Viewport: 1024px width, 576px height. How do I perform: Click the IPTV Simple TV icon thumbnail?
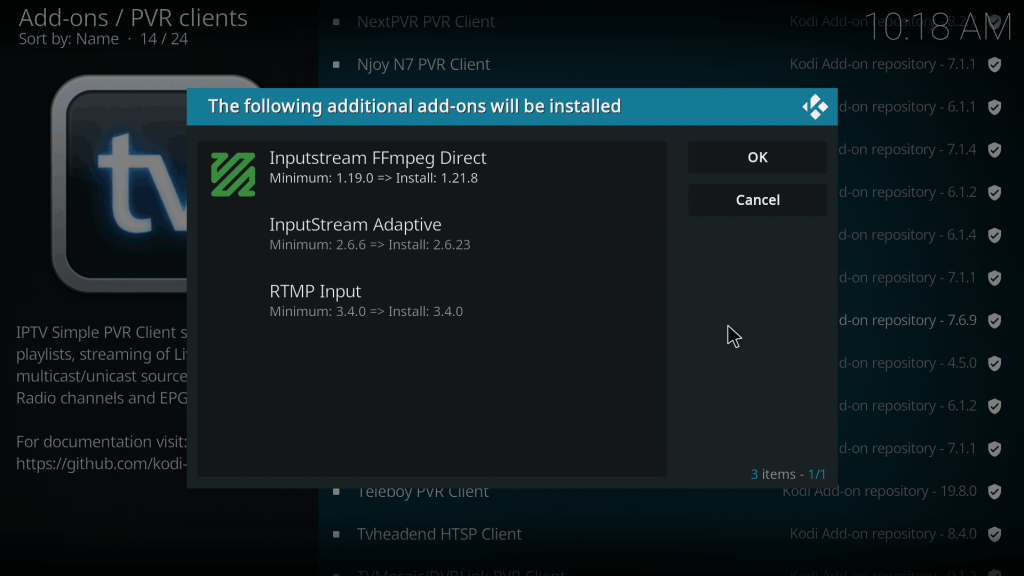tap(120, 184)
